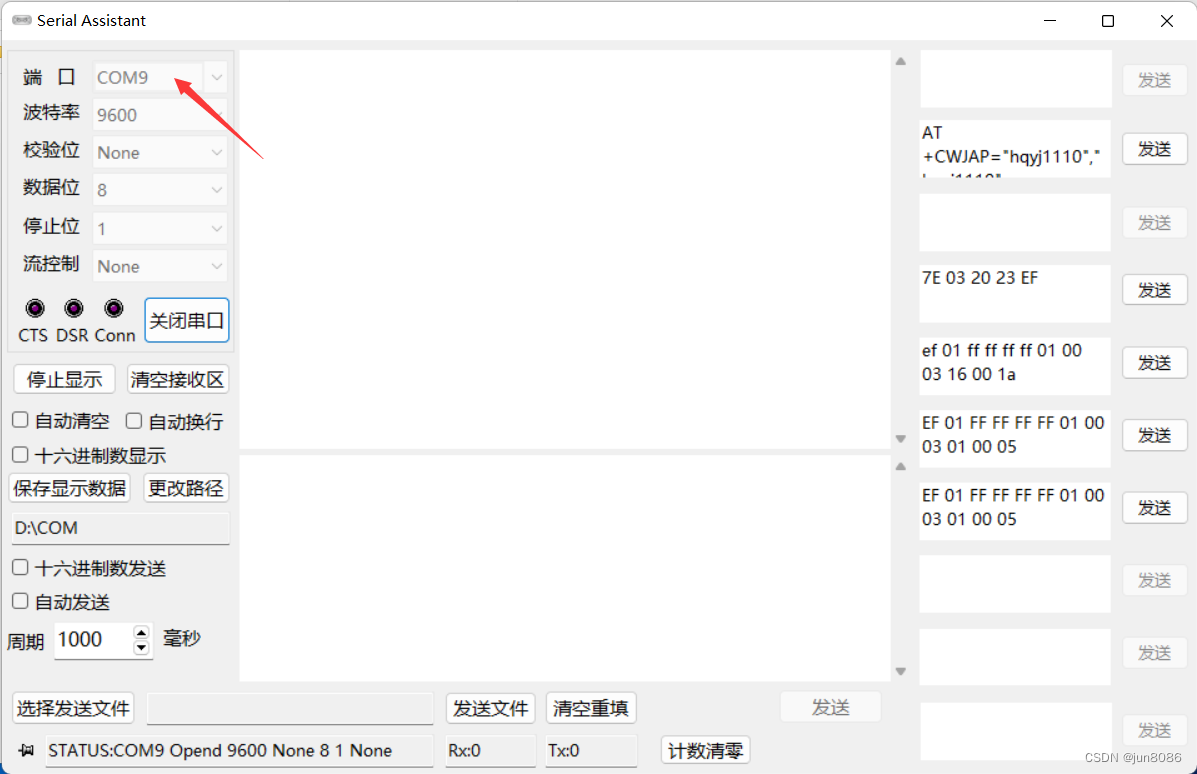Open the 9600 baud rate dropdown

160,114
